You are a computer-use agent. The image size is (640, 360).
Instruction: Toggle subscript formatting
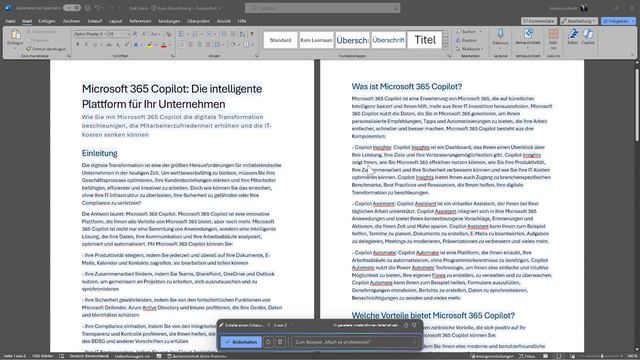click(118, 45)
